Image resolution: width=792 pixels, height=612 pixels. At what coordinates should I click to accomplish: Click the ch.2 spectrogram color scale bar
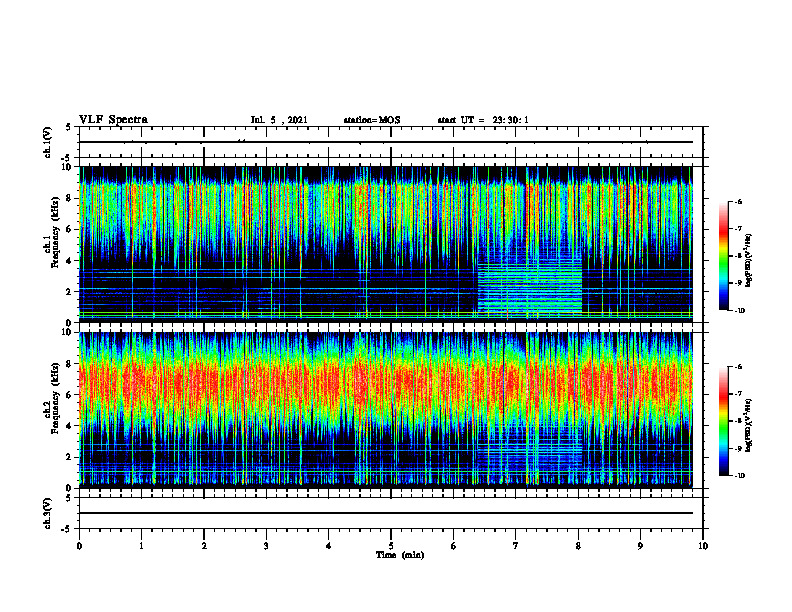(723, 421)
